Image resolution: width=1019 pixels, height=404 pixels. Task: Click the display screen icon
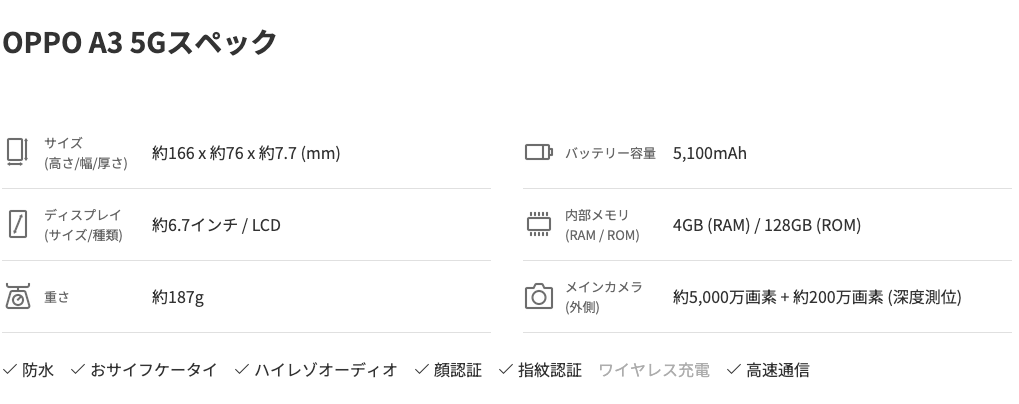point(18,225)
